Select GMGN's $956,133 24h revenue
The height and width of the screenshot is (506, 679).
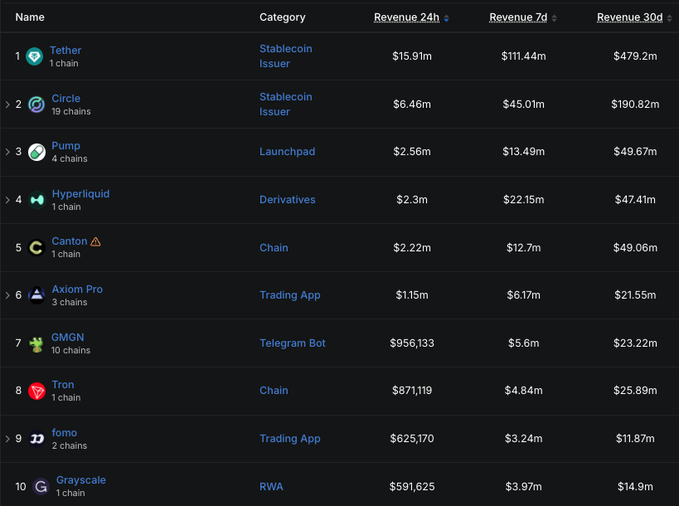click(412, 343)
